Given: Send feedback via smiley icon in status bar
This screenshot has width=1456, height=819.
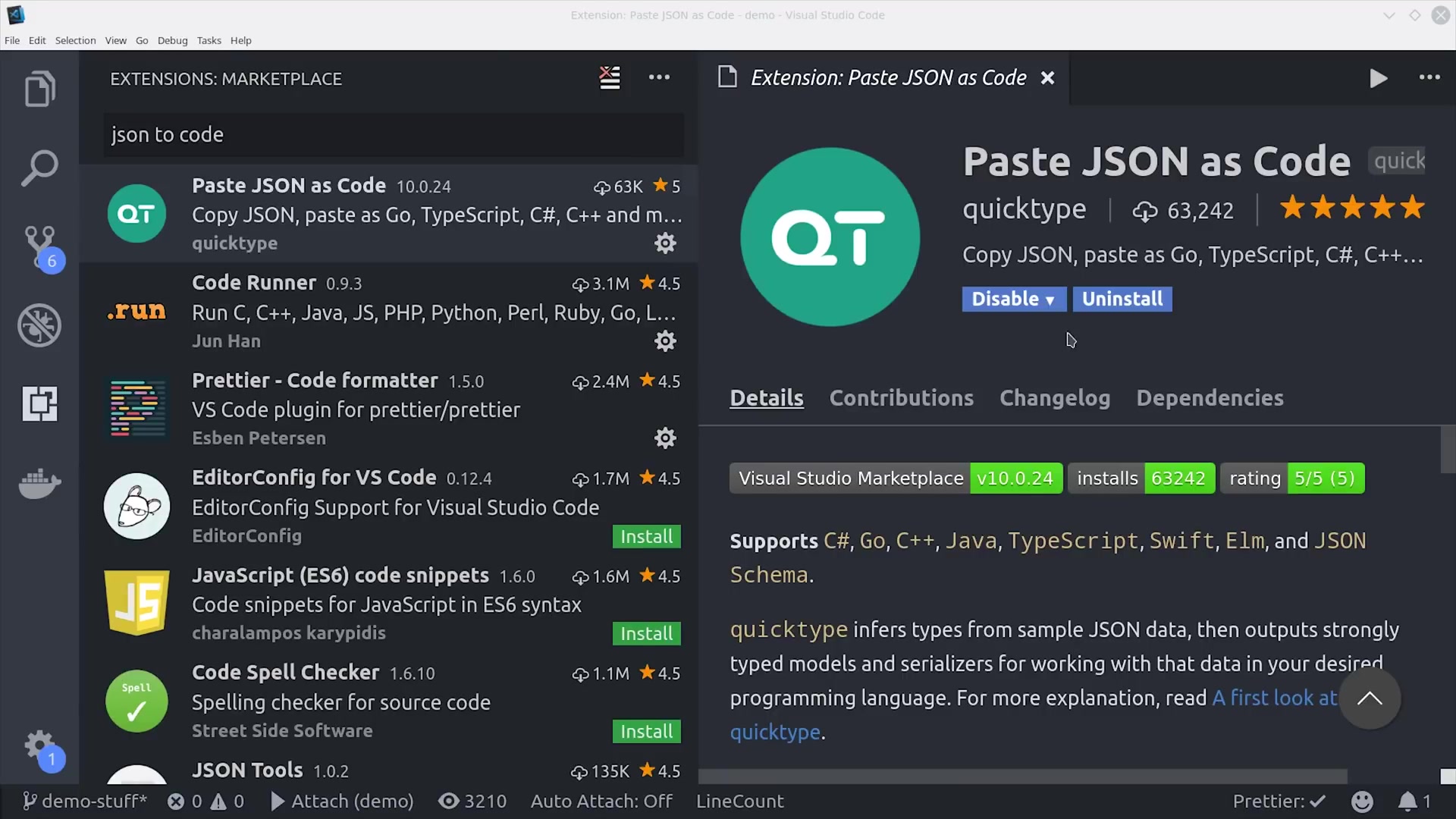Looking at the screenshot, I should 1363,802.
